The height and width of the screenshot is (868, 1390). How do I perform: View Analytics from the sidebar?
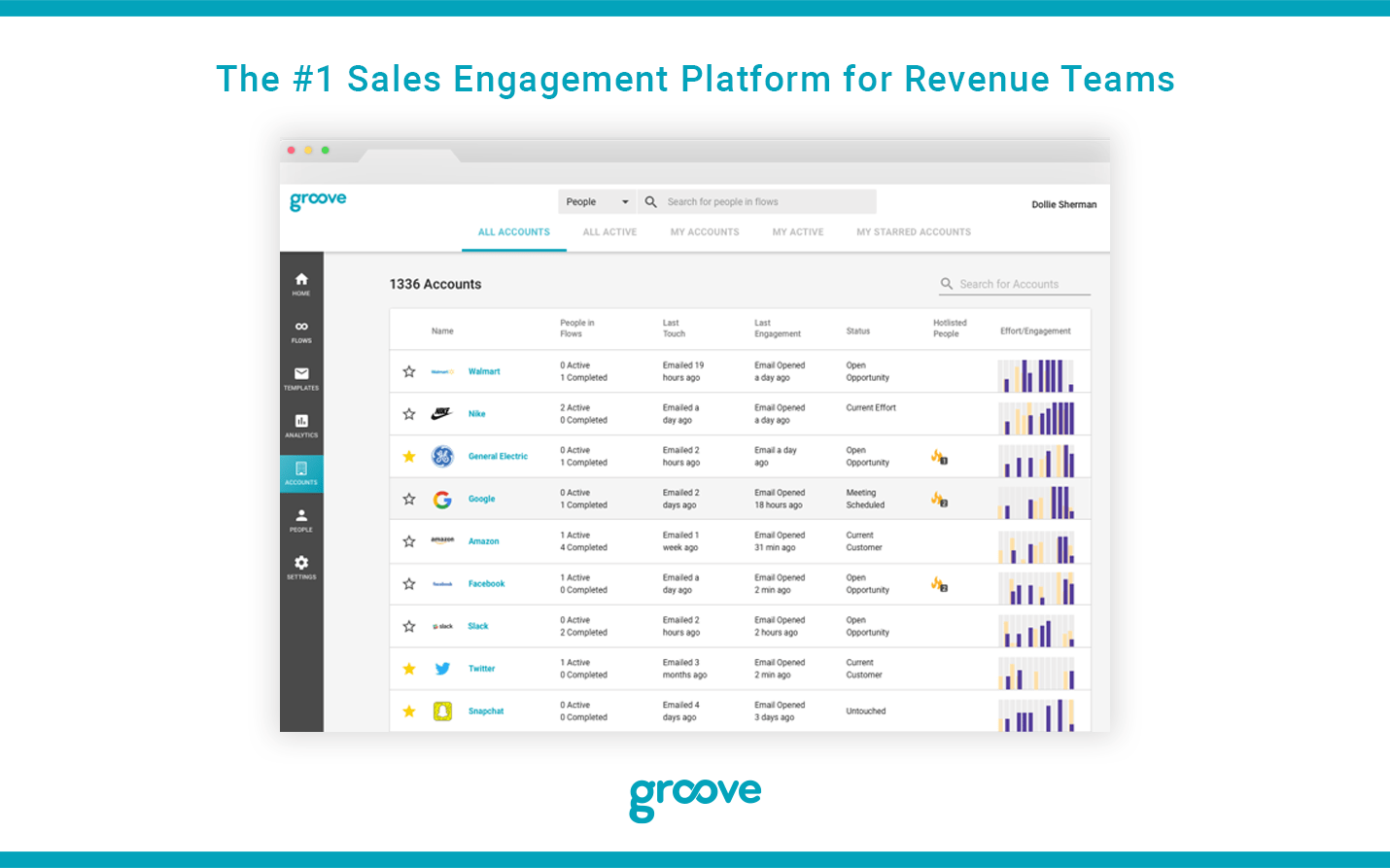(x=301, y=426)
